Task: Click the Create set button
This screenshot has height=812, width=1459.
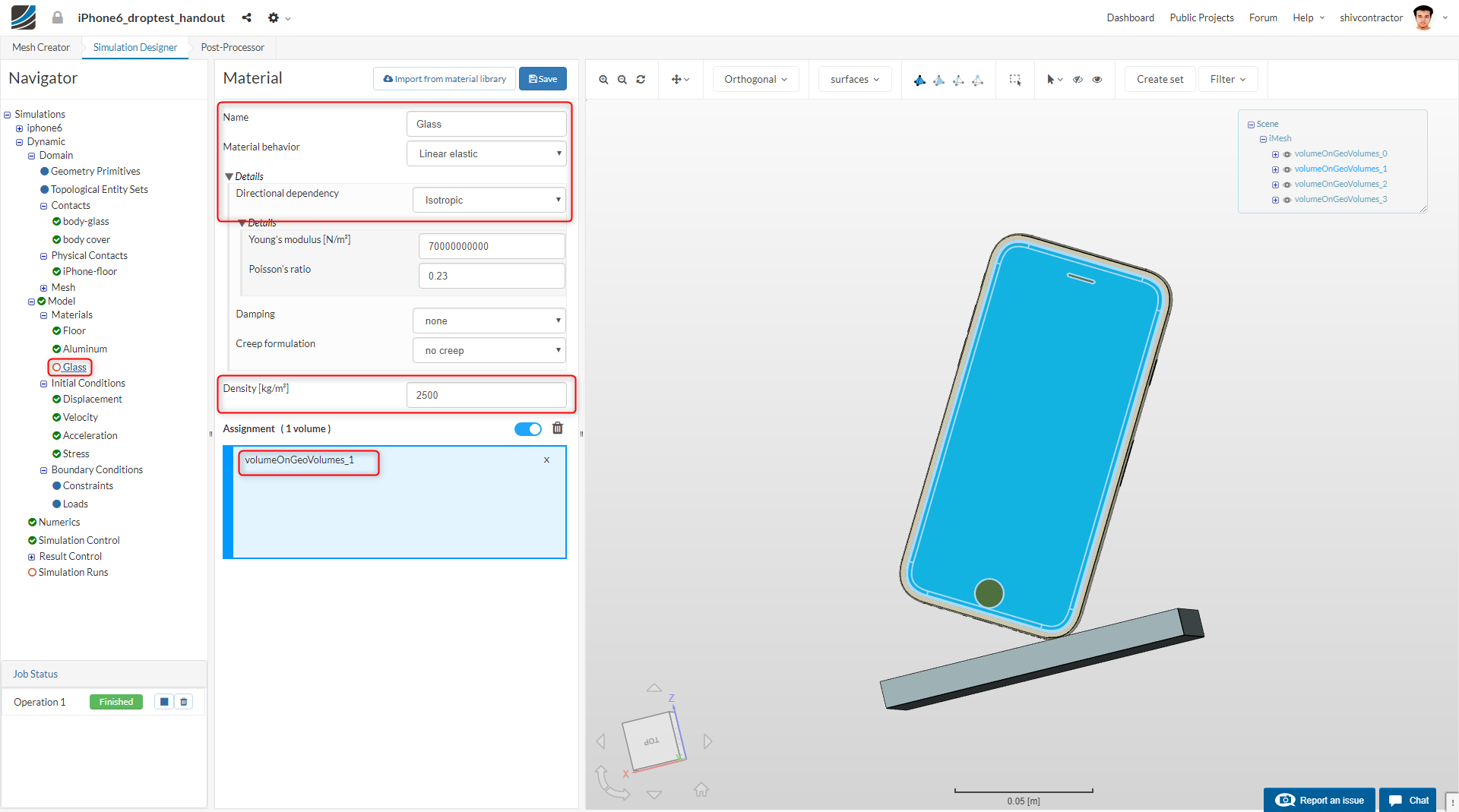Action: [x=1160, y=79]
